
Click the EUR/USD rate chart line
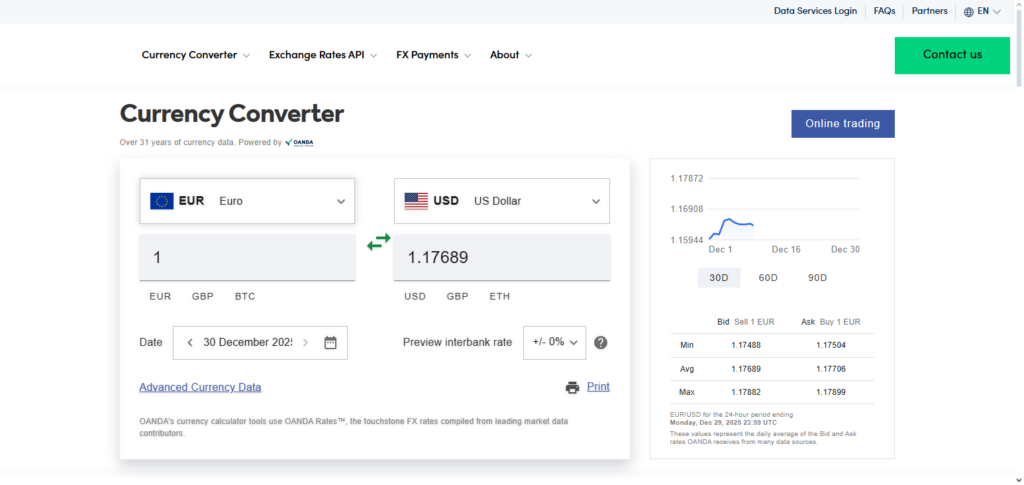[x=731, y=223]
